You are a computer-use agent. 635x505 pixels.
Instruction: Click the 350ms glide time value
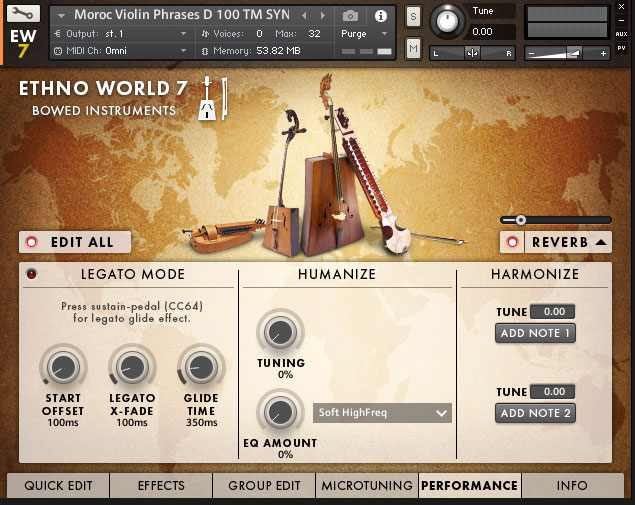[x=202, y=422]
